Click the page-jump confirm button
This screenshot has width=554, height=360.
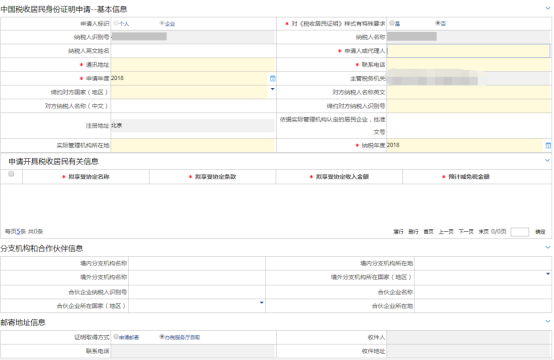point(540,232)
